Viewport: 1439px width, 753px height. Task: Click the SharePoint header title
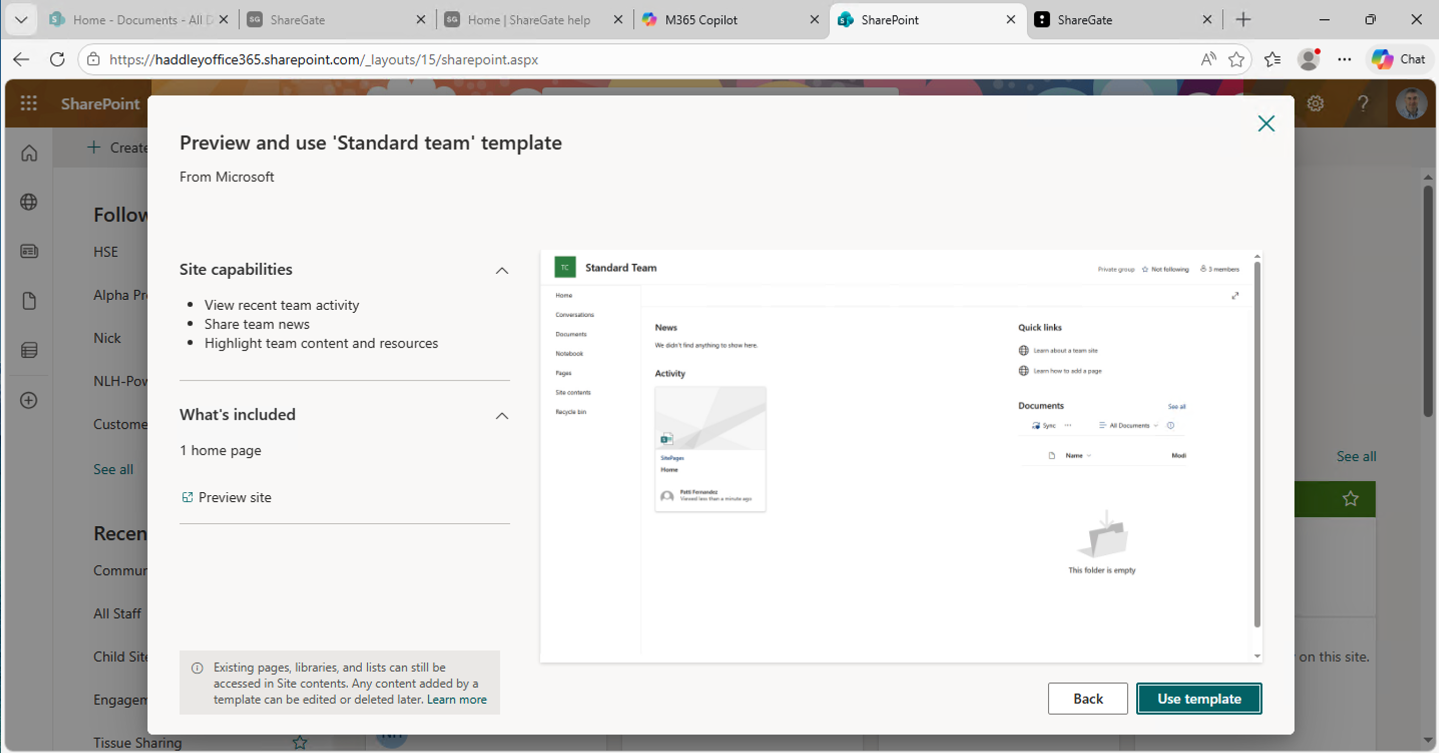[100, 104]
